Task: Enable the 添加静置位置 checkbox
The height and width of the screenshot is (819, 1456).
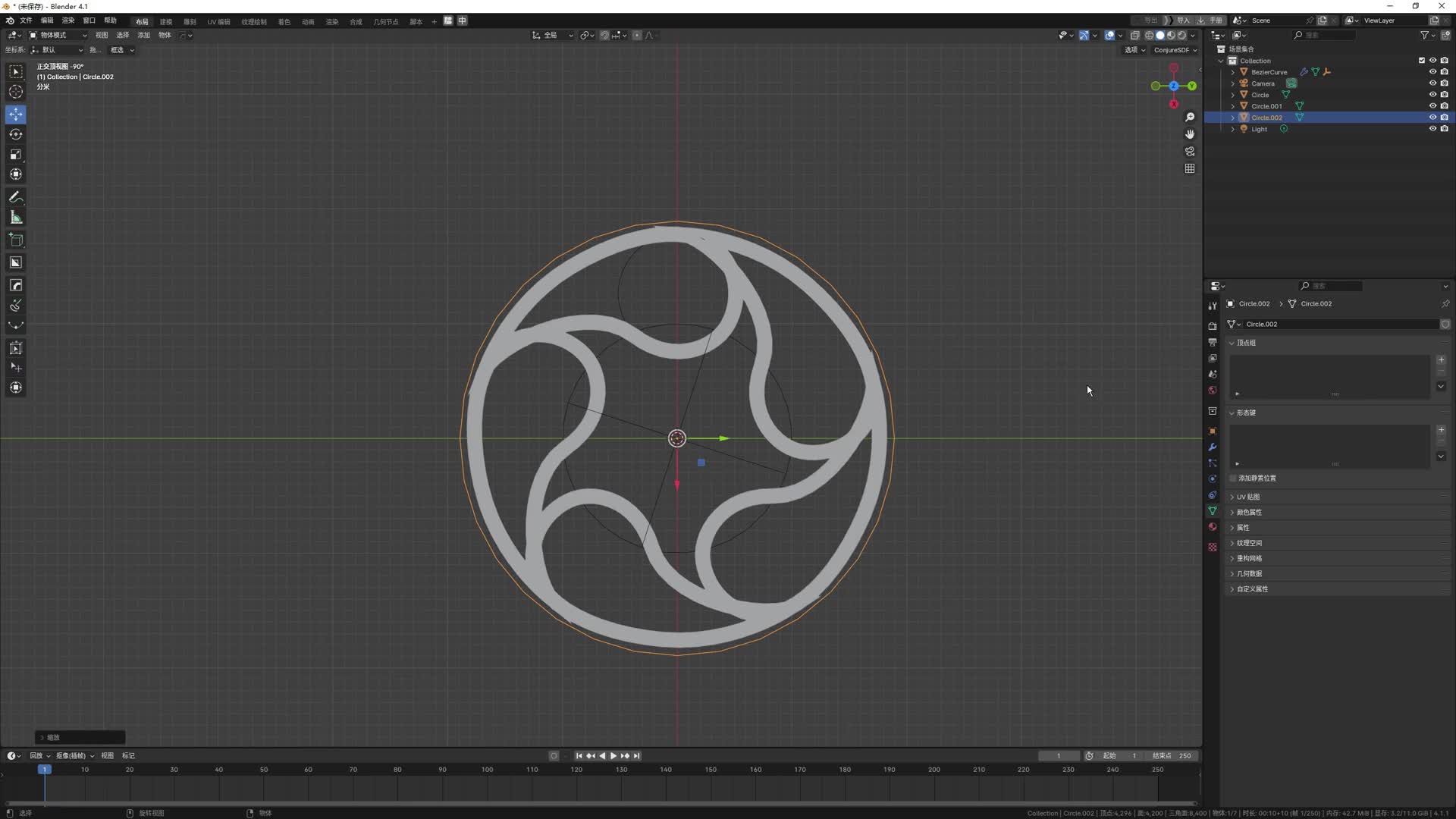Action: click(x=1233, y=479)
